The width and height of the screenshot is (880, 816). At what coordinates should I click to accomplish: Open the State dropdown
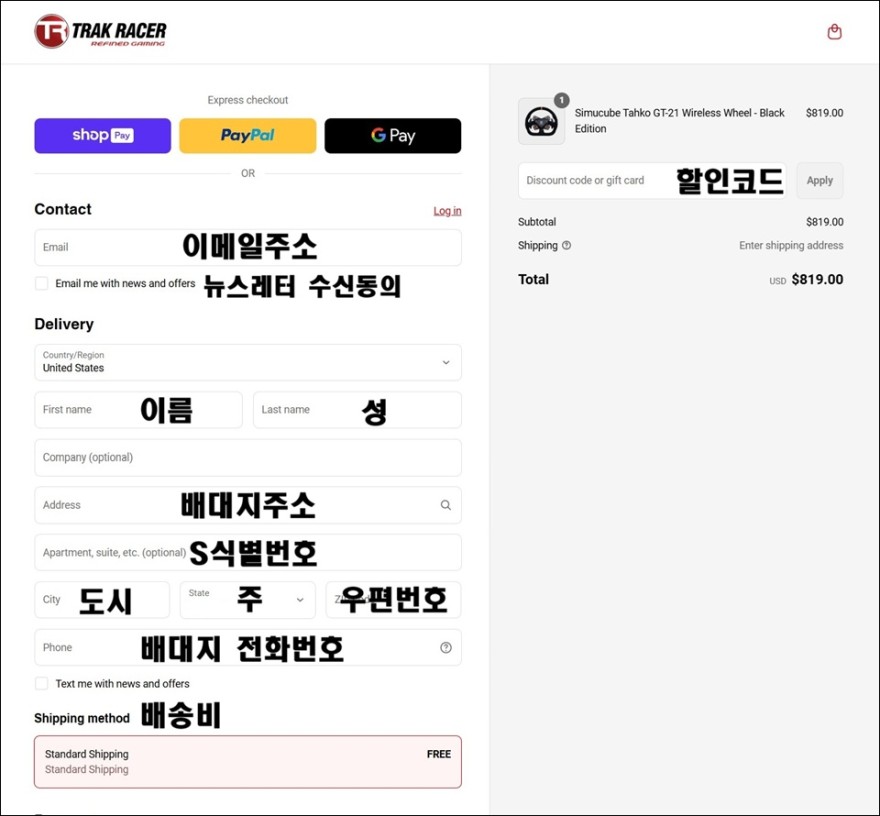point(248,599)
